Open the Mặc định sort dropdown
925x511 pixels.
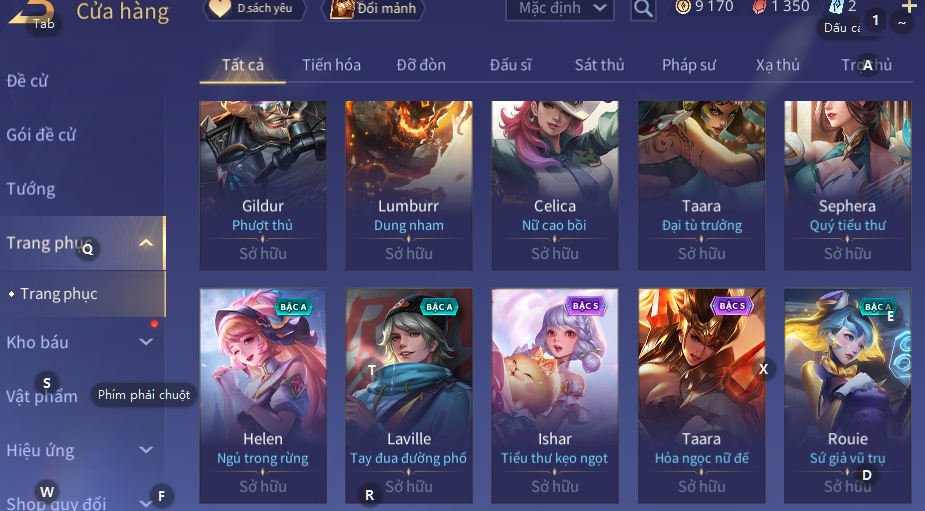[x=559, y=9]
